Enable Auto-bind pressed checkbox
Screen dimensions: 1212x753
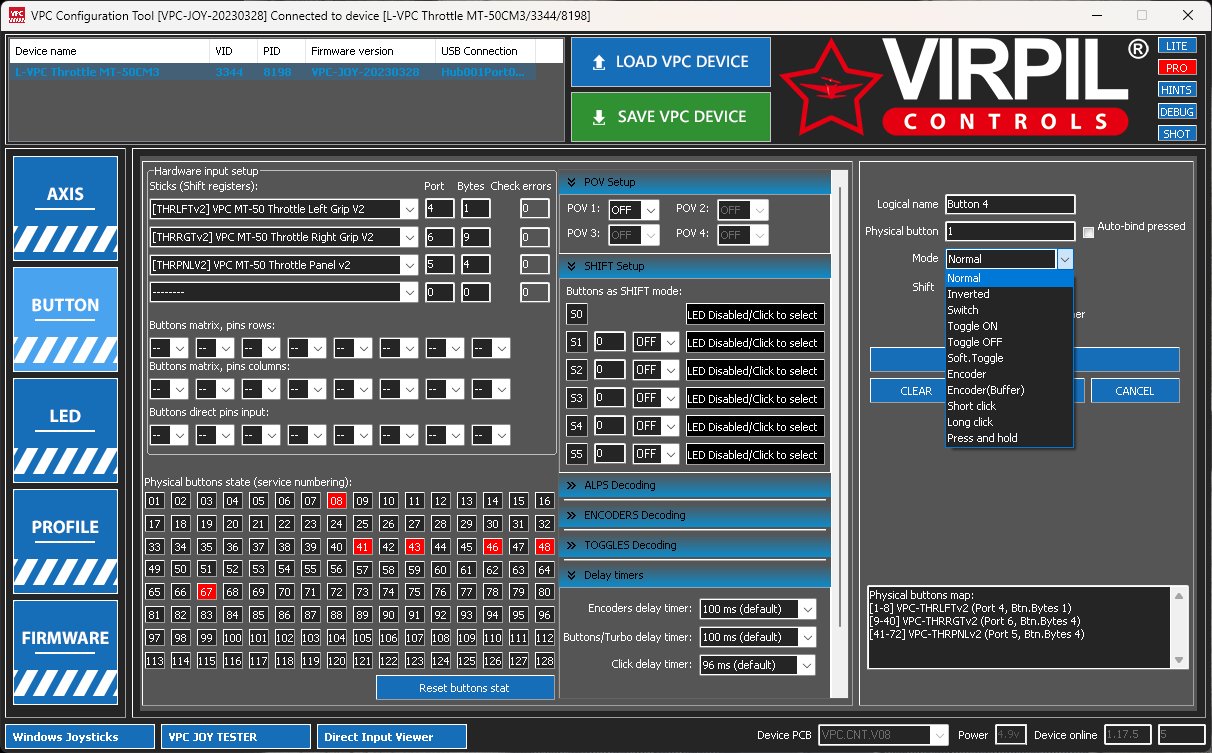tap(1088, 233)
